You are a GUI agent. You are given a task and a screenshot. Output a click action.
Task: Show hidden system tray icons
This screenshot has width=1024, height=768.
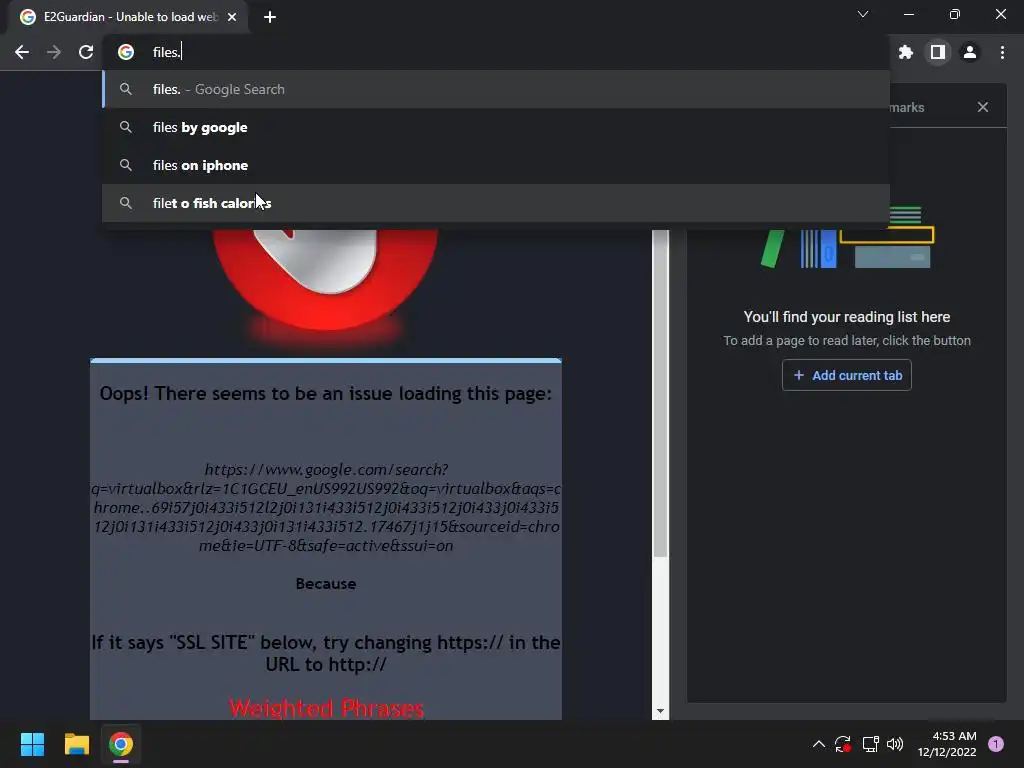818,744
